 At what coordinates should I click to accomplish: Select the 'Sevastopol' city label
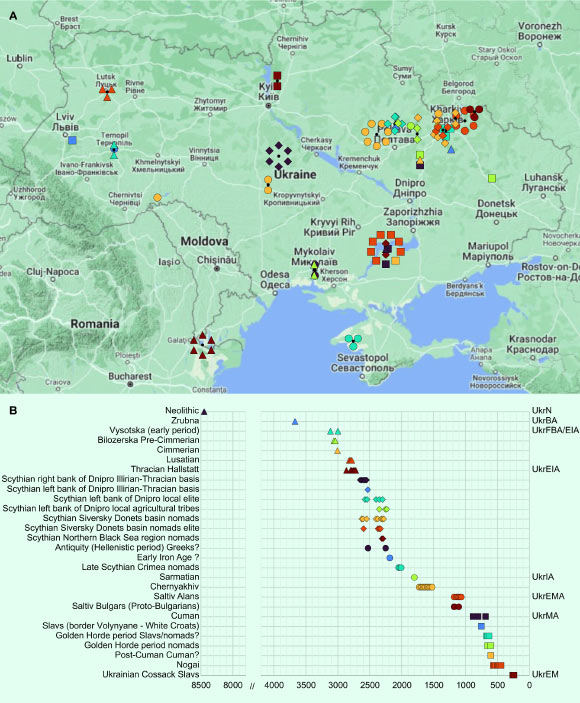[363, 357]
